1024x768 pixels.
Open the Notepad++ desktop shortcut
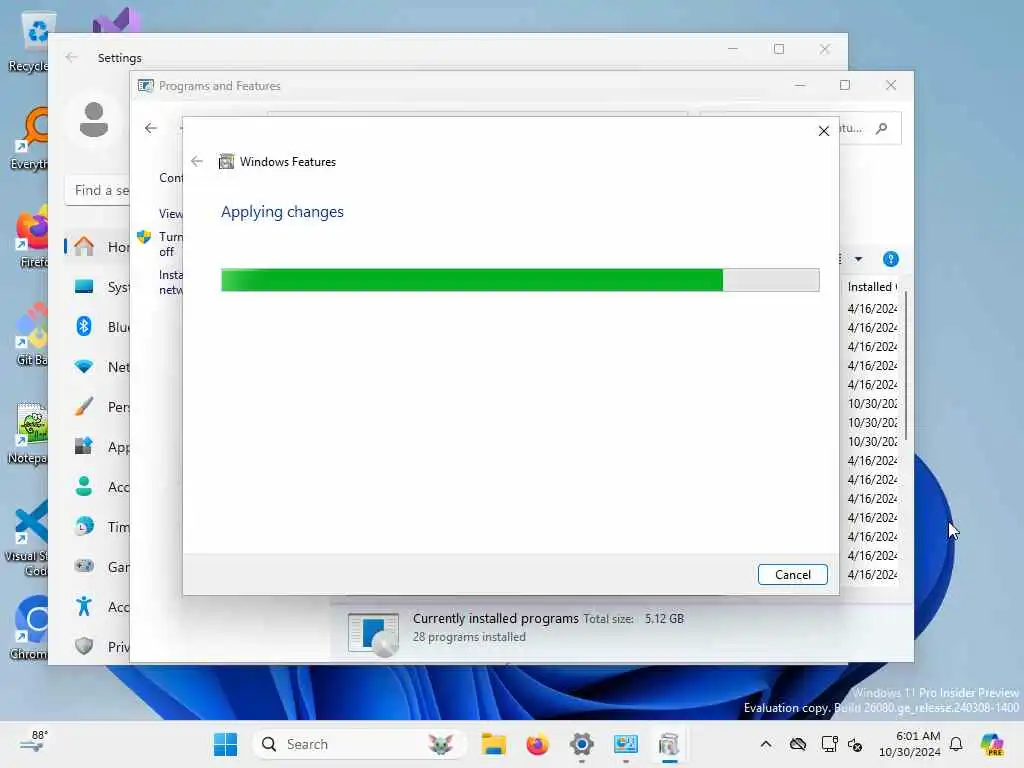tap(29, 432)
